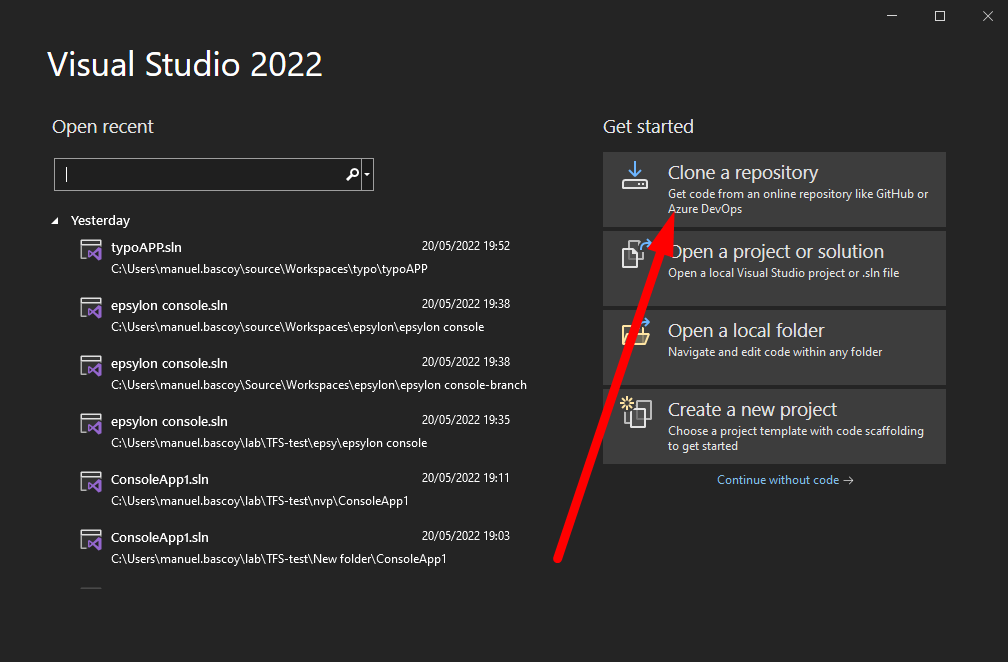This screenshot has height=662, width=1008.
Task: Focus the Open recent search field
Action: tap(200, 174)
